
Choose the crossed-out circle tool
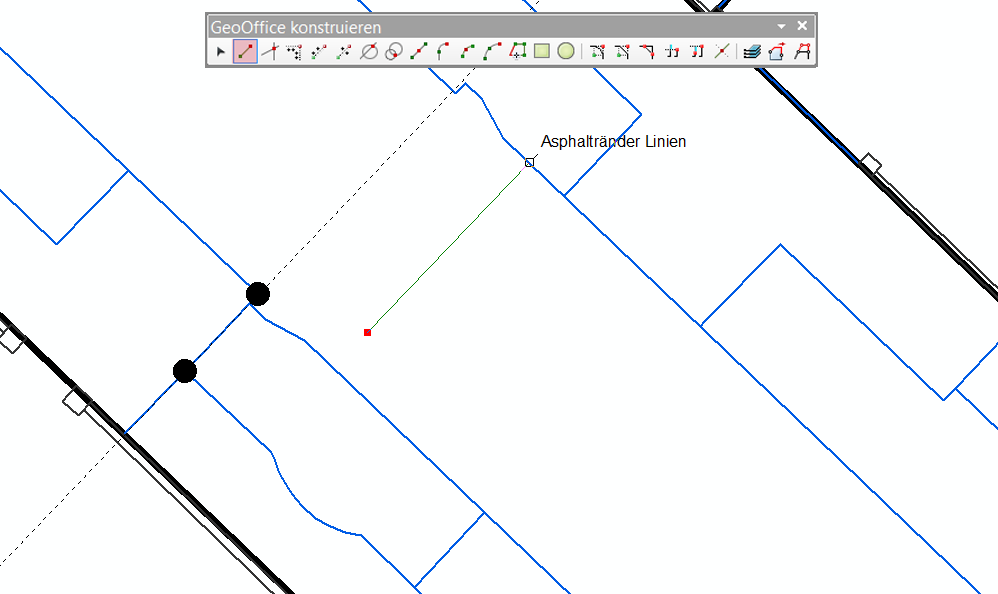[x=369, y=52]
